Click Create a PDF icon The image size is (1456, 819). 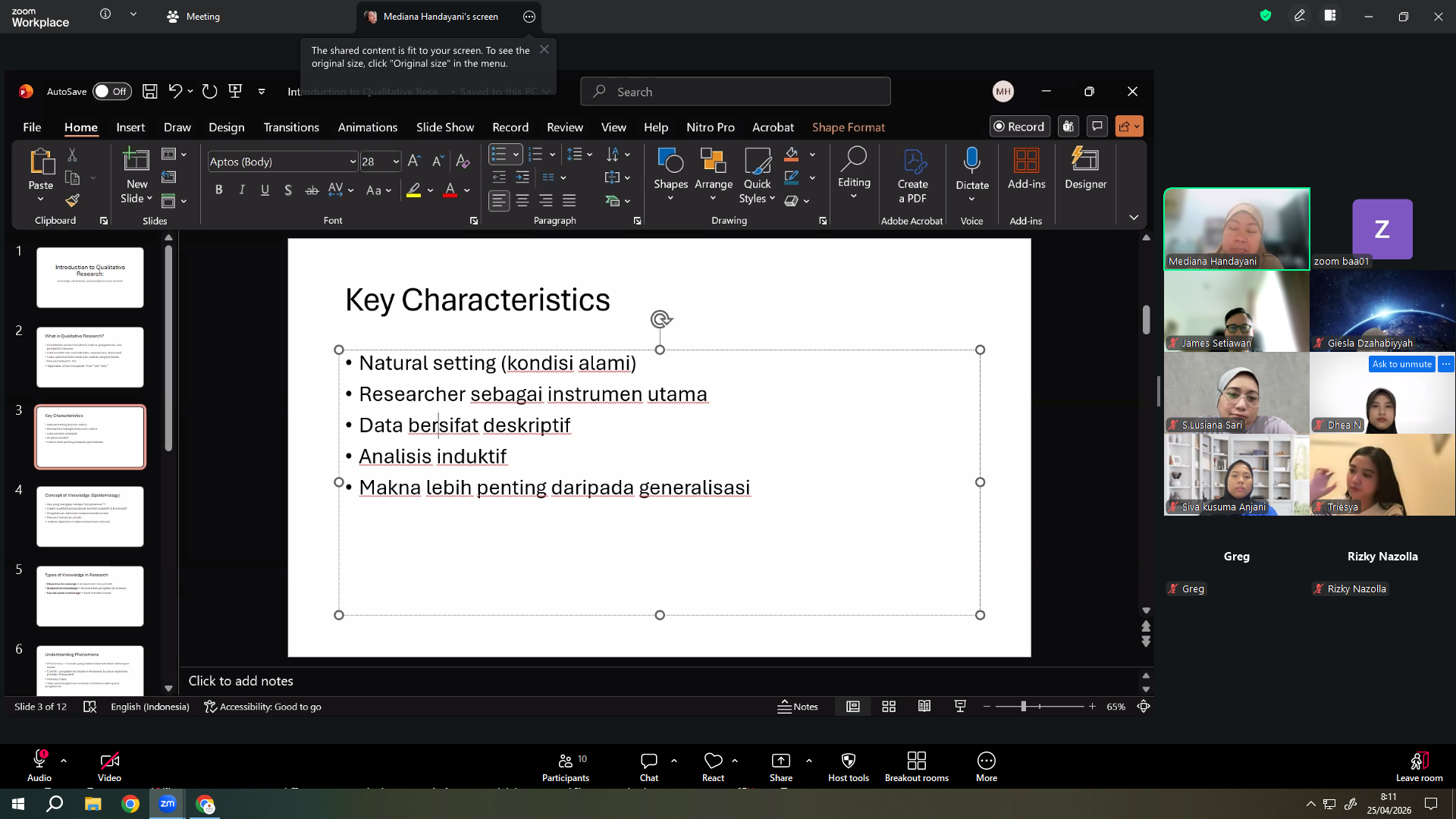913,175
